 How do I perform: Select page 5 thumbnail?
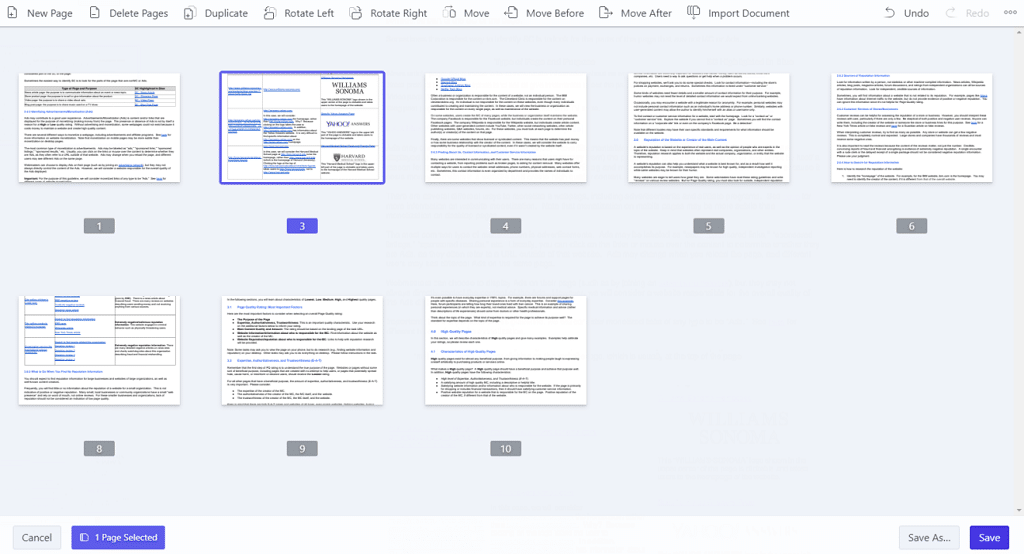click(709, 127)
